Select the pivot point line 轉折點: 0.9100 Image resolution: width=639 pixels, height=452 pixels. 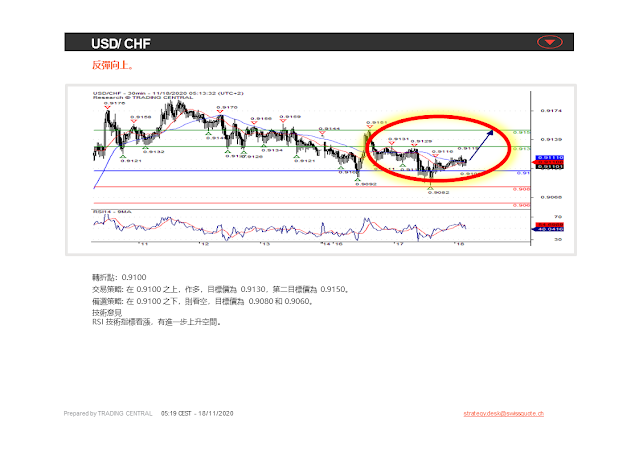click(x=119, y=278)
